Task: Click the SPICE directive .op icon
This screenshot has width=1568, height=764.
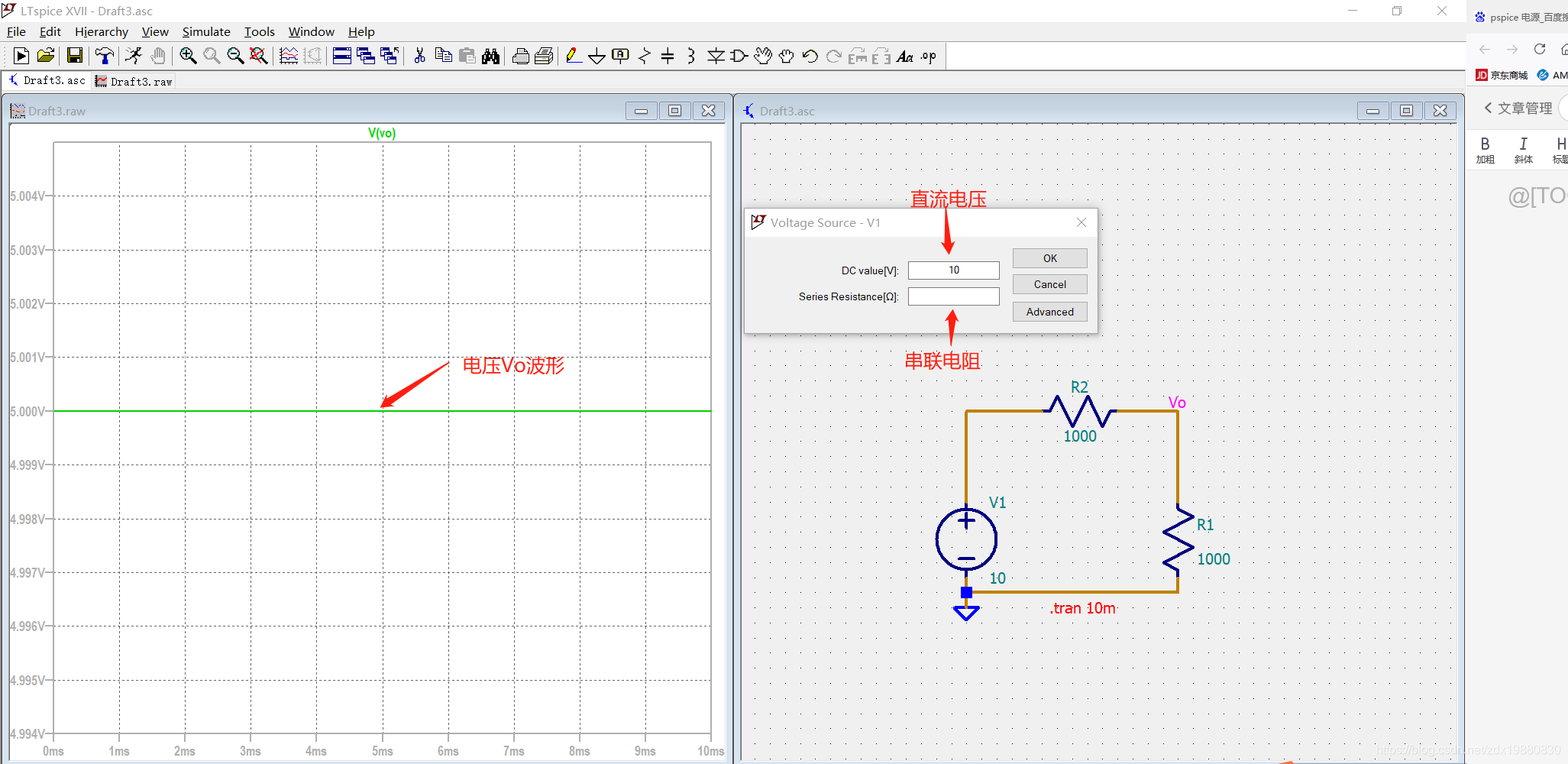Action: tap(929, 56)
